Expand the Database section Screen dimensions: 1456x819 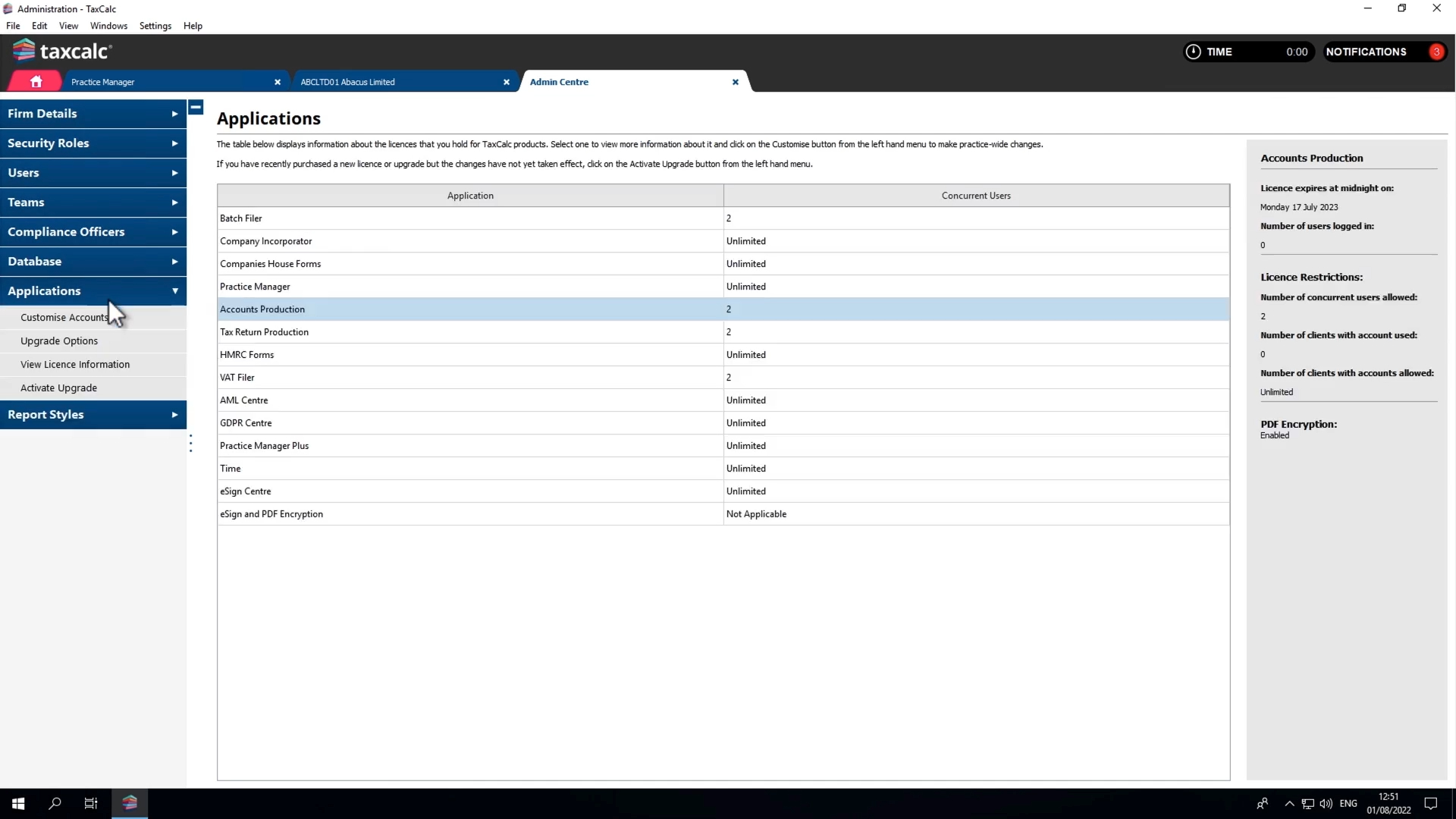[x=93, y=262]
